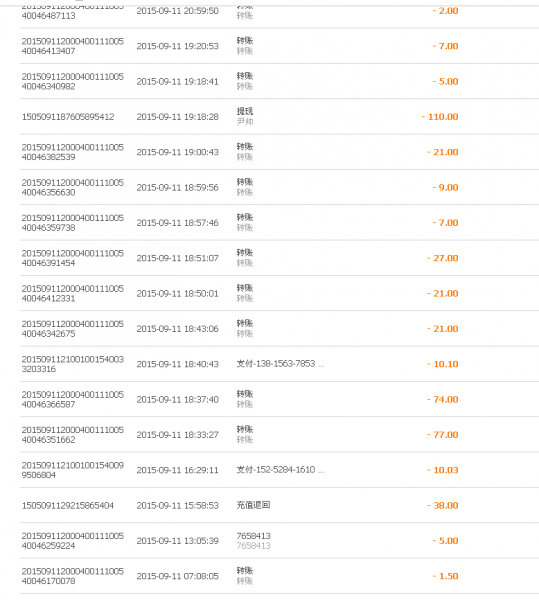
Task: Click the 转账 entry at 18:59:56
Action: coord(245,182)
